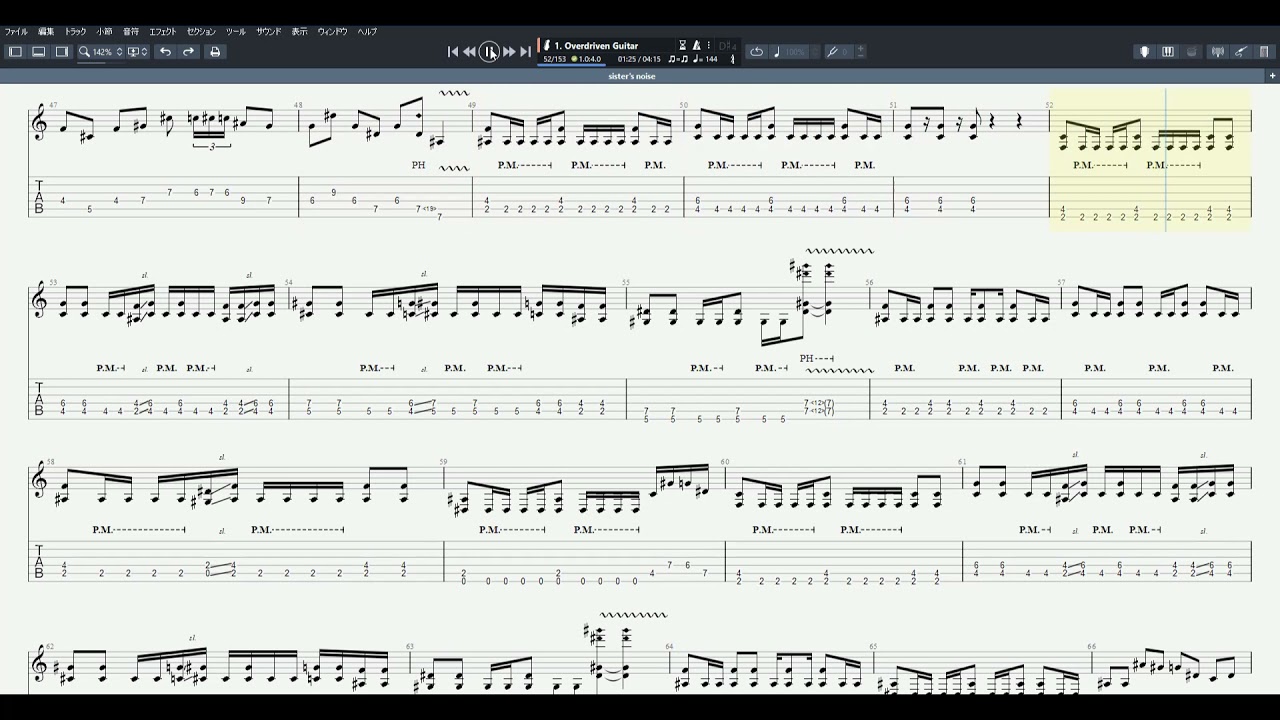Toggle the left edit palette panel
Image resolution: width=1280 pixels, height=720 pixels.
point(15,52)
